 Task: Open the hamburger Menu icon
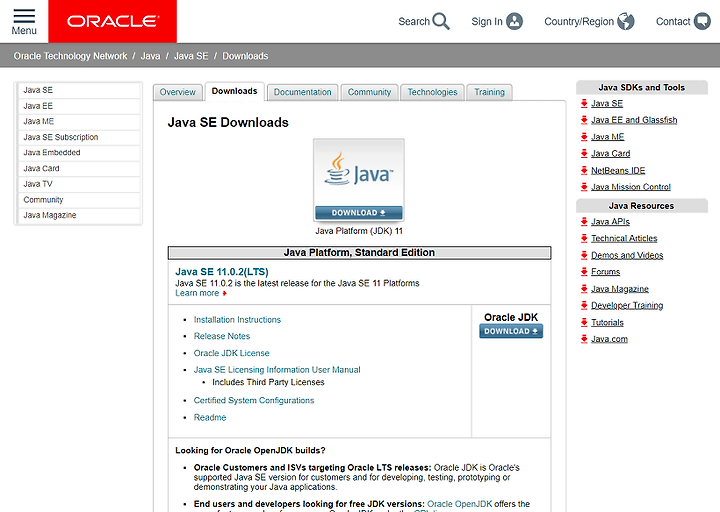[24, 16]
